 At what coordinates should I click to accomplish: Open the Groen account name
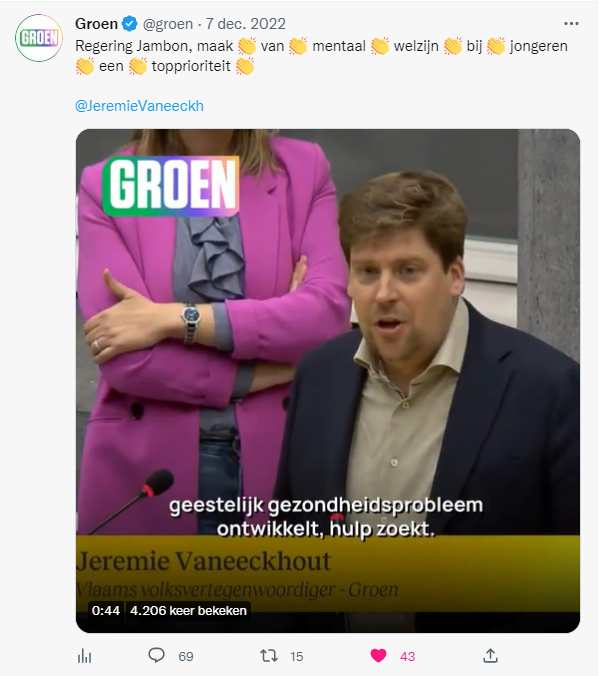click(96, 24)
